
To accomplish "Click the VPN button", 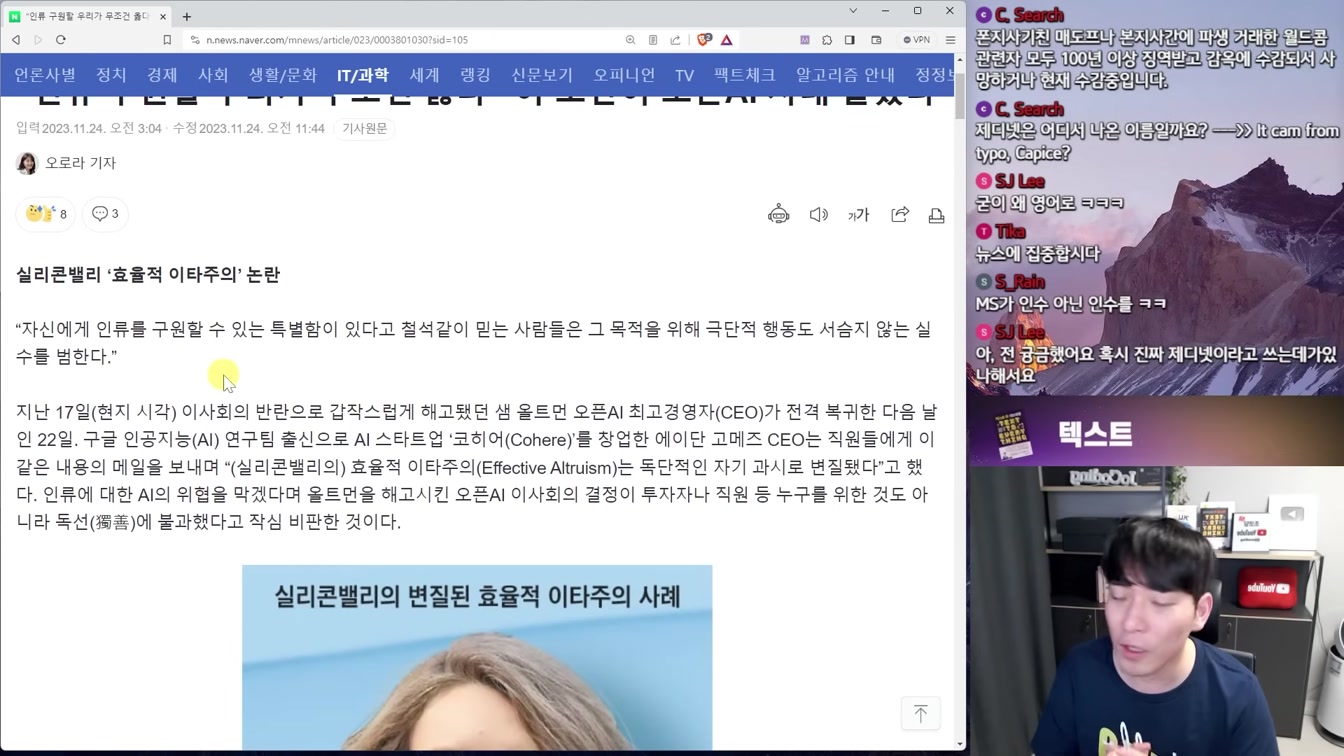I will click(x=917, y=40).
